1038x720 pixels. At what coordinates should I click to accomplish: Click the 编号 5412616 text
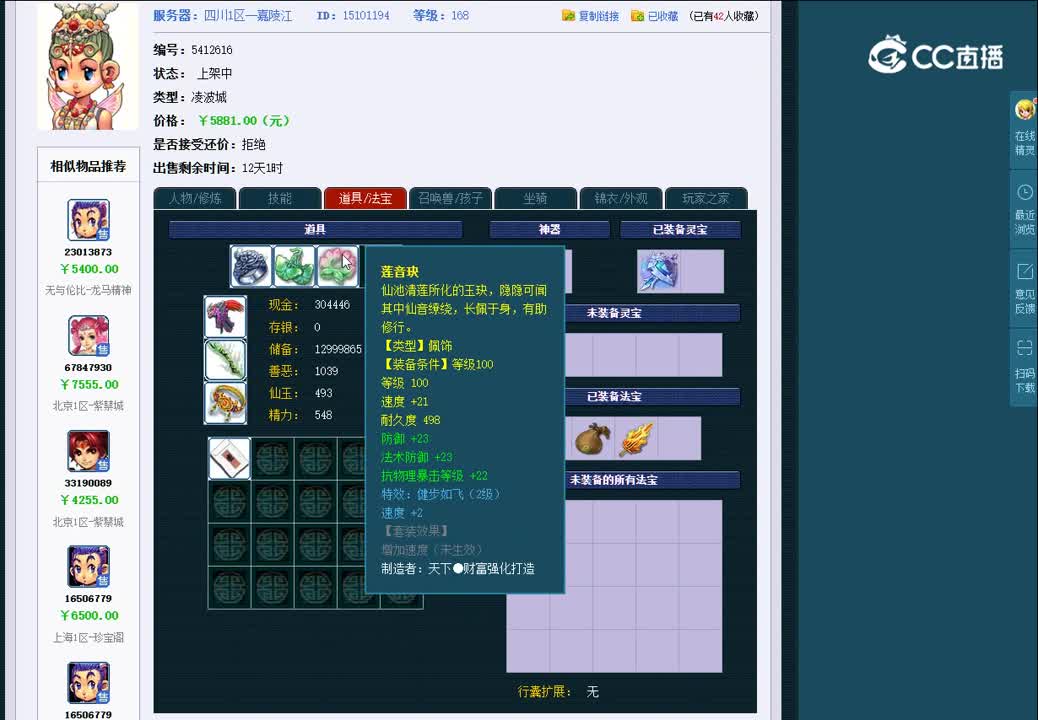193,50
